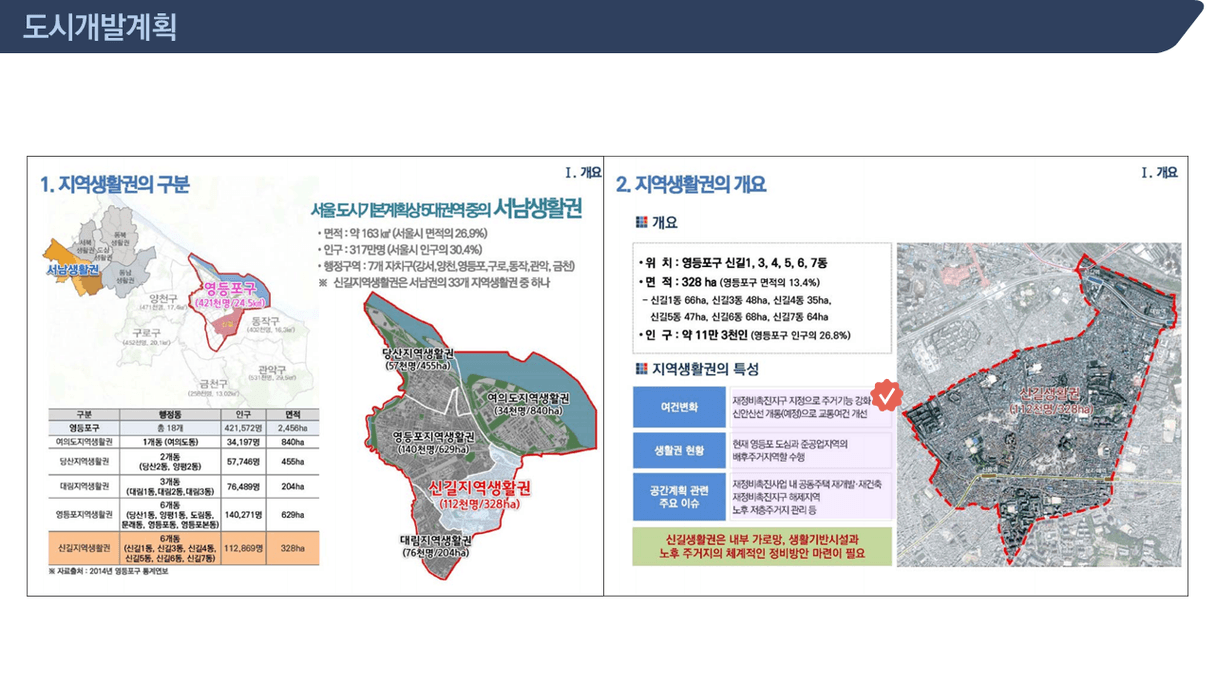Click the 2,456ha area cell
The height and width of the screenshot is (684, 1216).
292,427
